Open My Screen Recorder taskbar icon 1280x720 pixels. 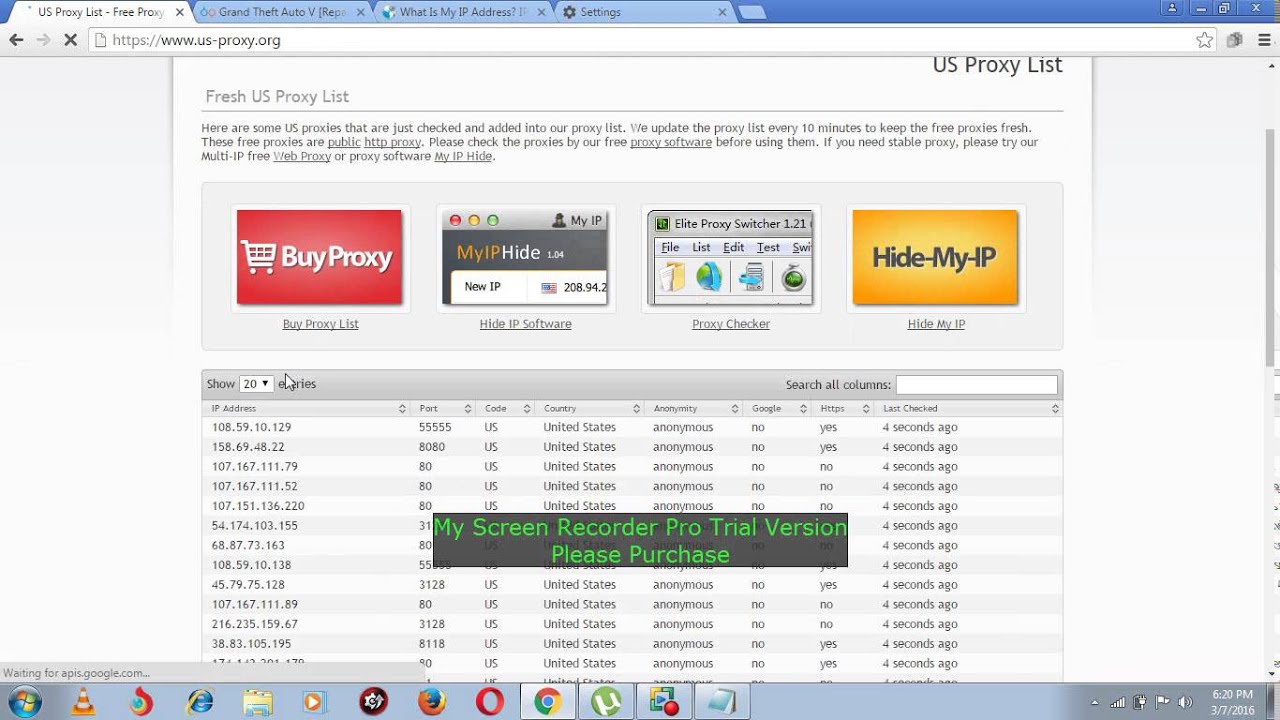tap(665, 702)
